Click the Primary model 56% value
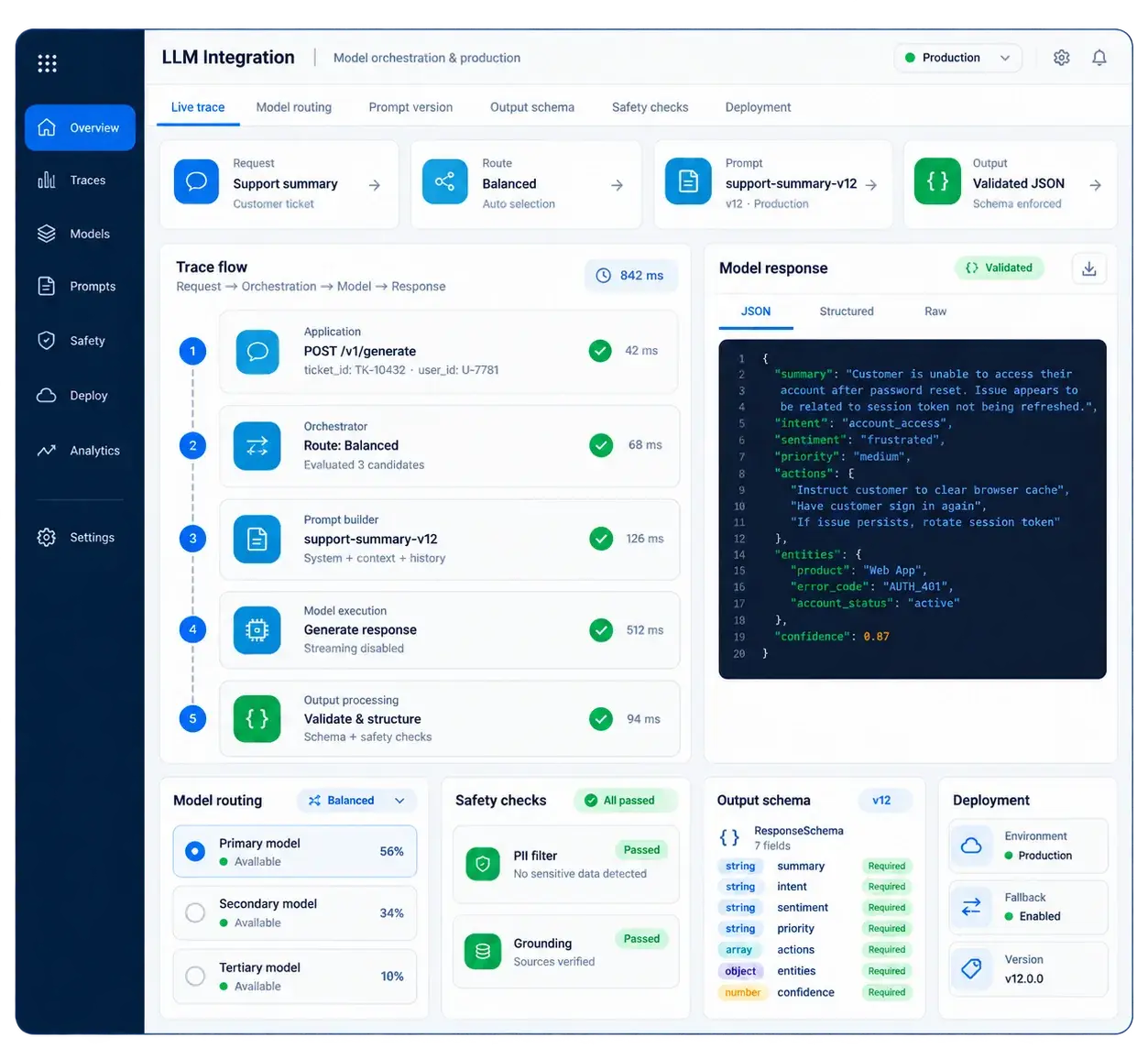The image size is (1148, 1048). point(392,852)
